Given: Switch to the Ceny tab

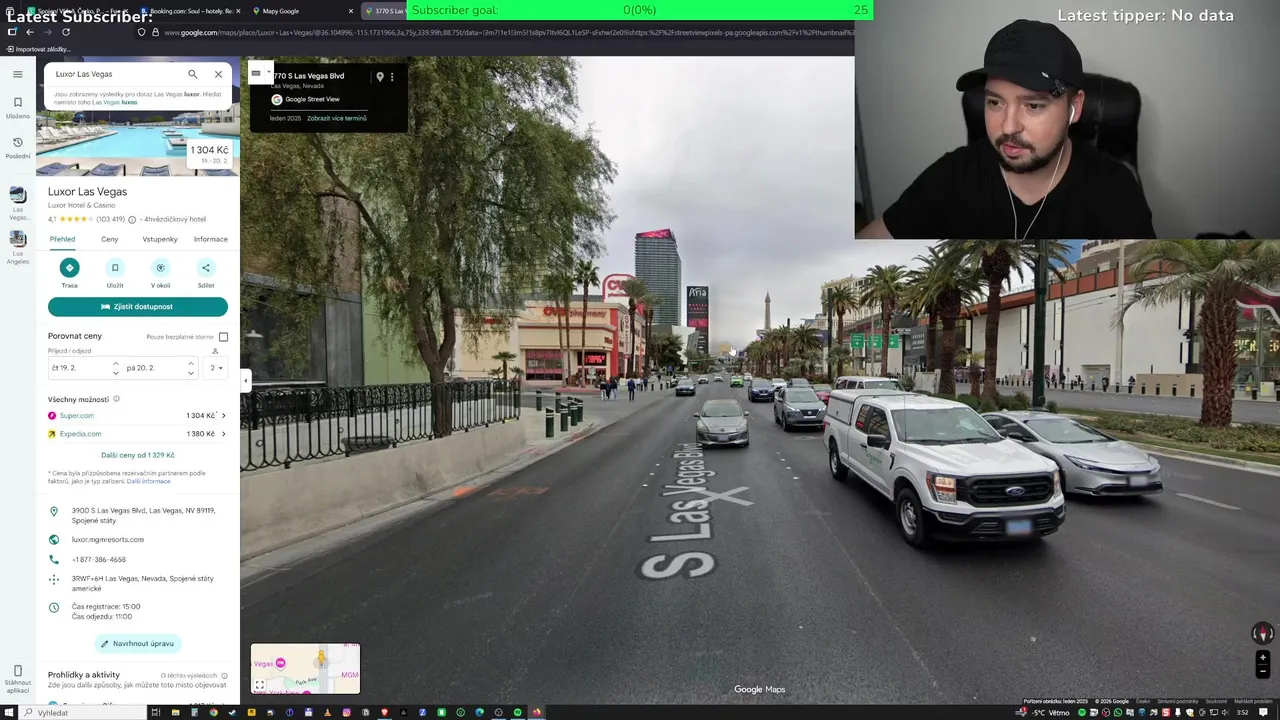Looking at the screenshot, I should click(110, 239).
